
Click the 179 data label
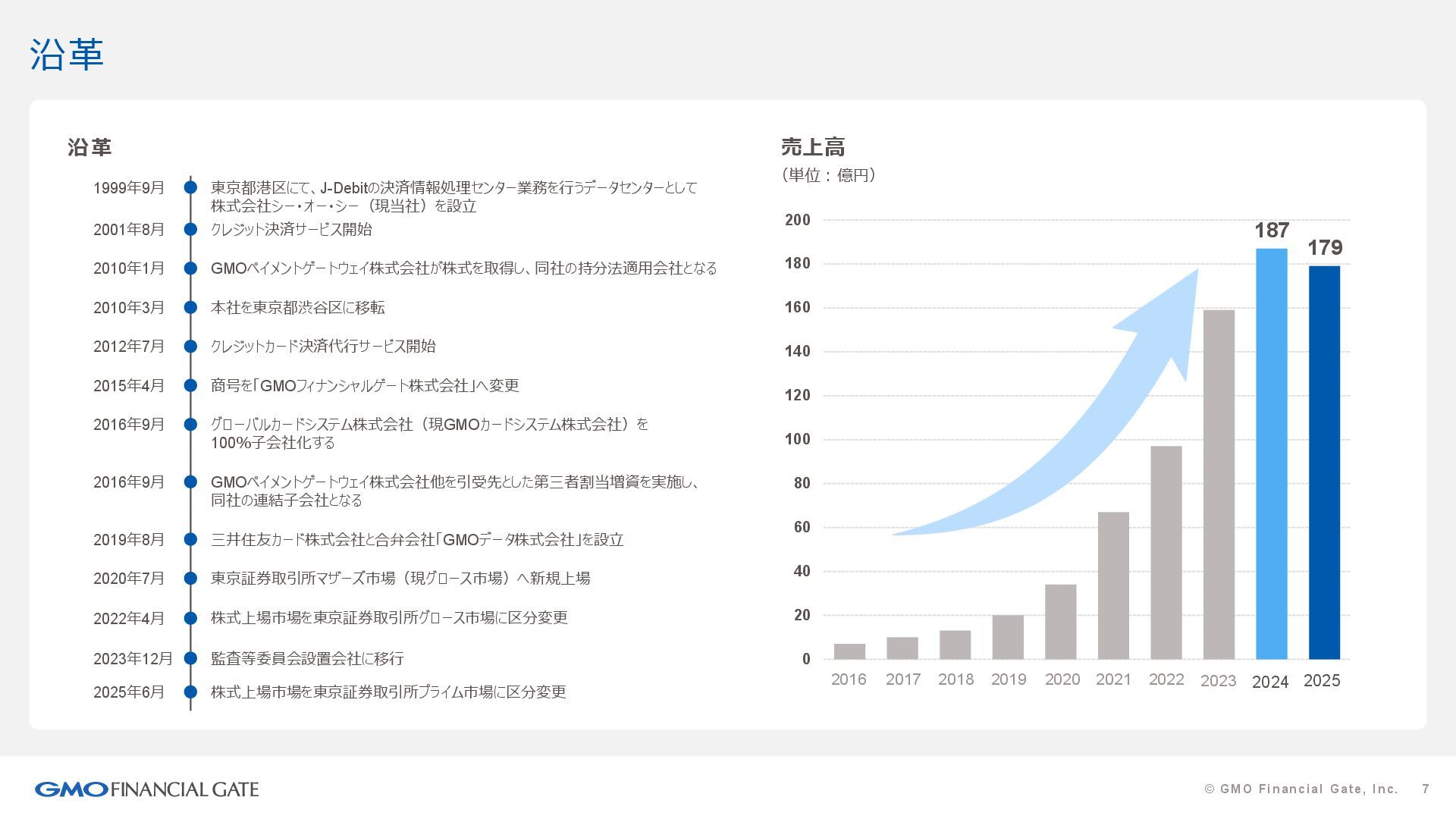pyautogui.click(x=1324, y=248)
